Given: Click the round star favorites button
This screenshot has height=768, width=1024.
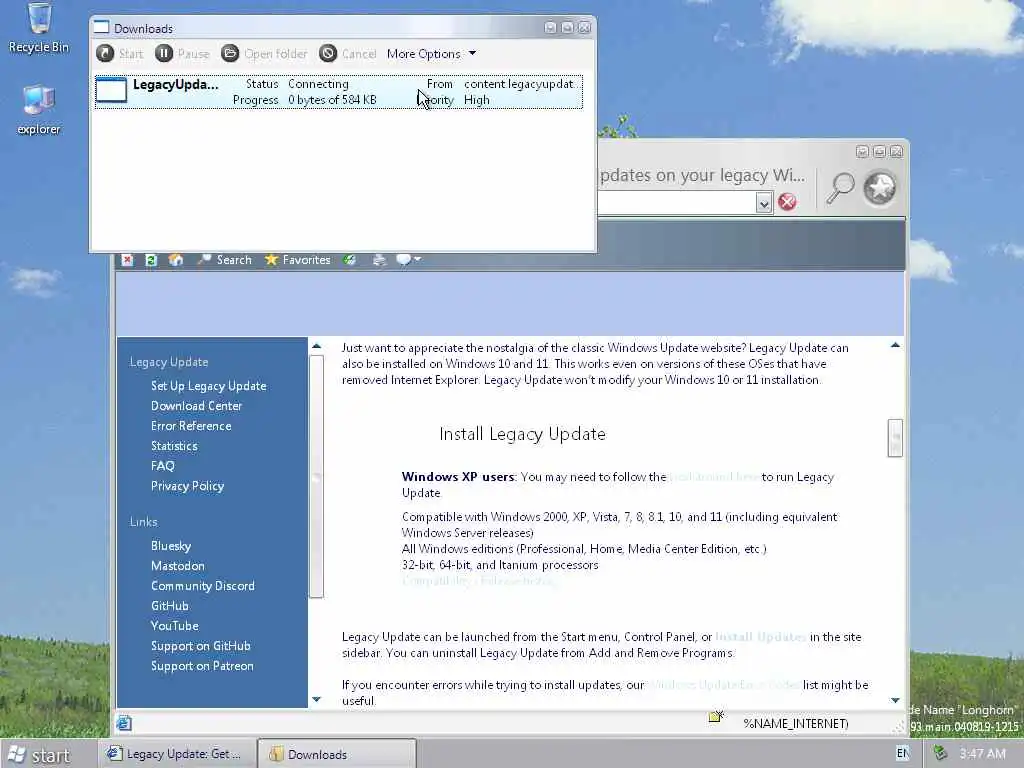Looking at the screenshot, I should pyautogui.click(x=880, y=188).
